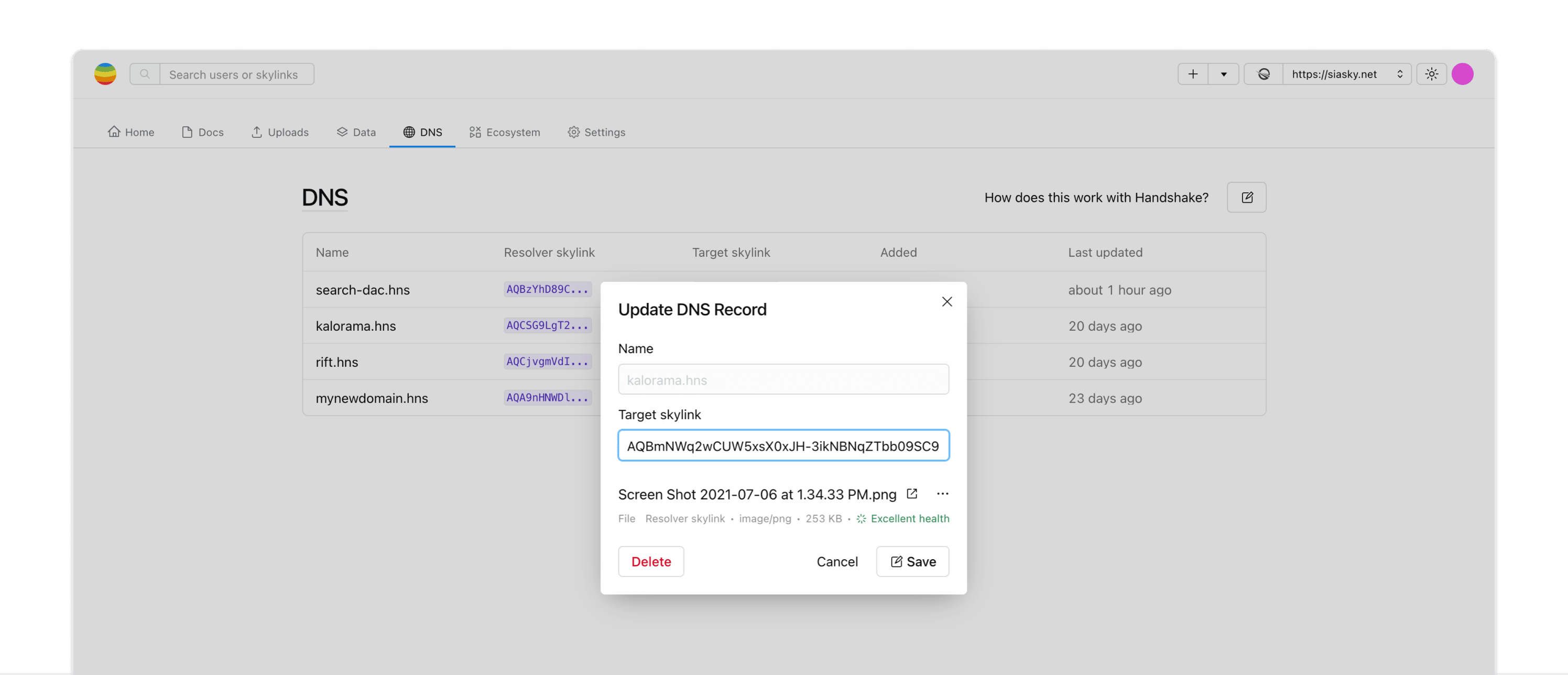Viewport: 1568px width, 675px height.
Task: Toggle the light/dark theme sun icon
Action: click(x=1432, y=74)
